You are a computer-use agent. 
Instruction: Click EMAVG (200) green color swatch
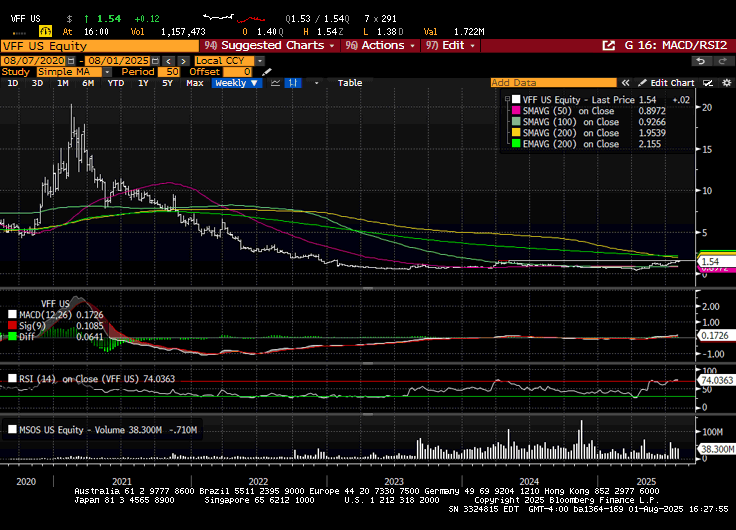point(516,144)
